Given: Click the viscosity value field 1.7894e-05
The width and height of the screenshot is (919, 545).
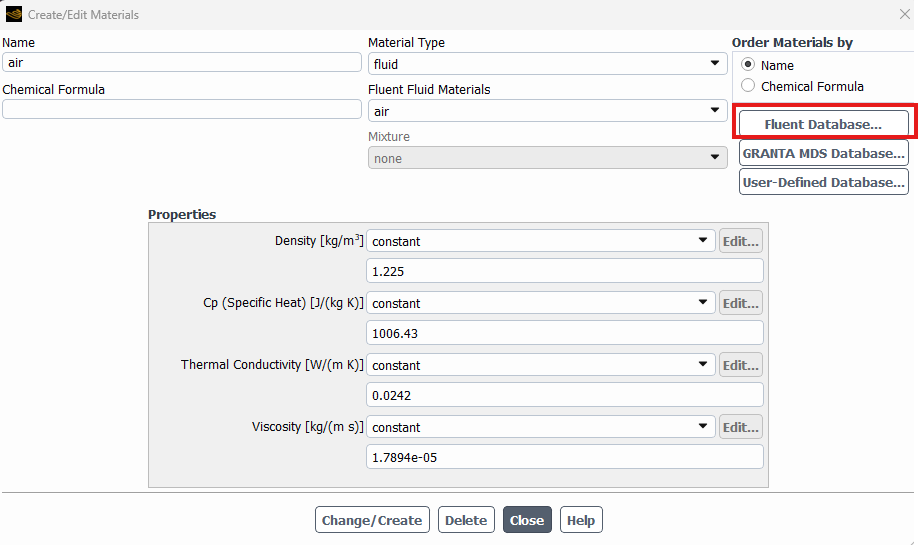Looking at the screenshot, I should [565, 457].
